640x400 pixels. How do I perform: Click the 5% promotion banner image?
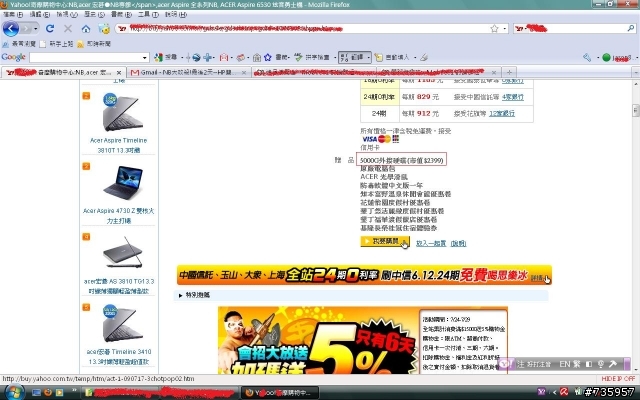click(363, 340)
